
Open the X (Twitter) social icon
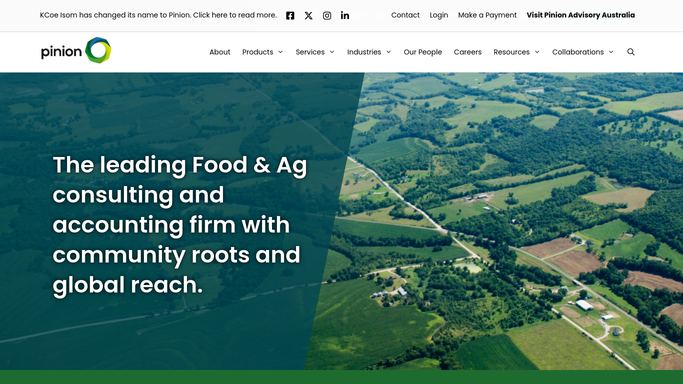click(308, 16)
